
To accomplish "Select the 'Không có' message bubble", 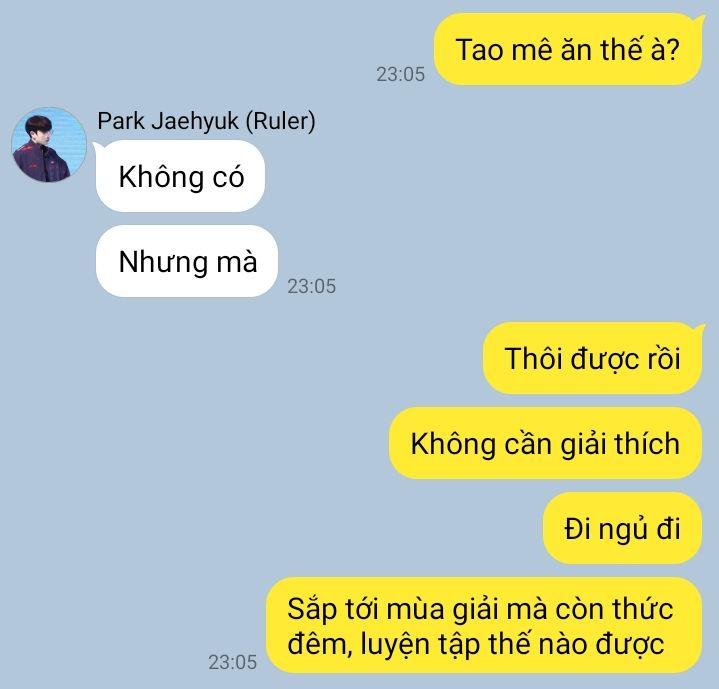I will click(x=180, y=176).
